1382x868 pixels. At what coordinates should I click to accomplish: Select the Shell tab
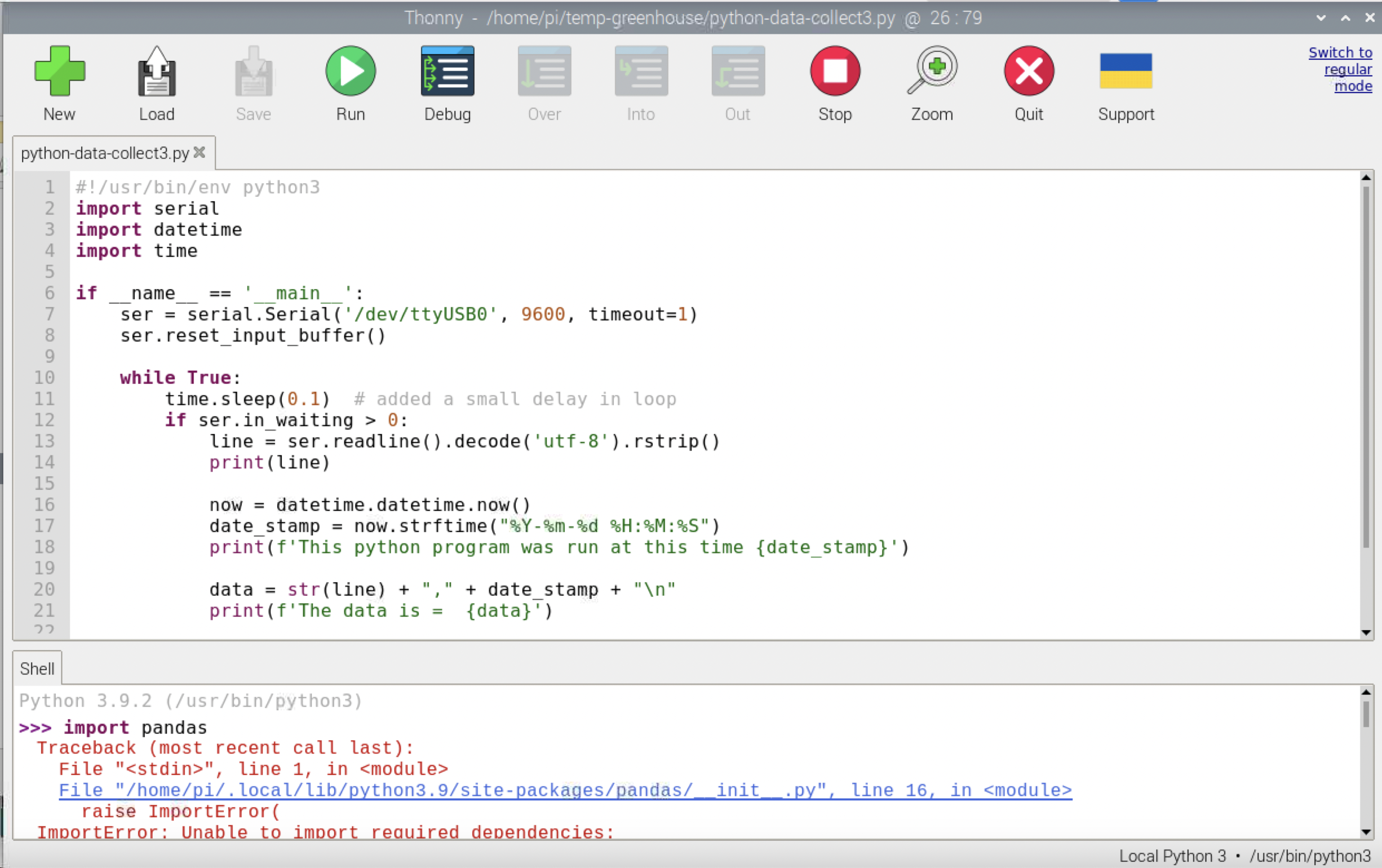[x=37, y=669]
